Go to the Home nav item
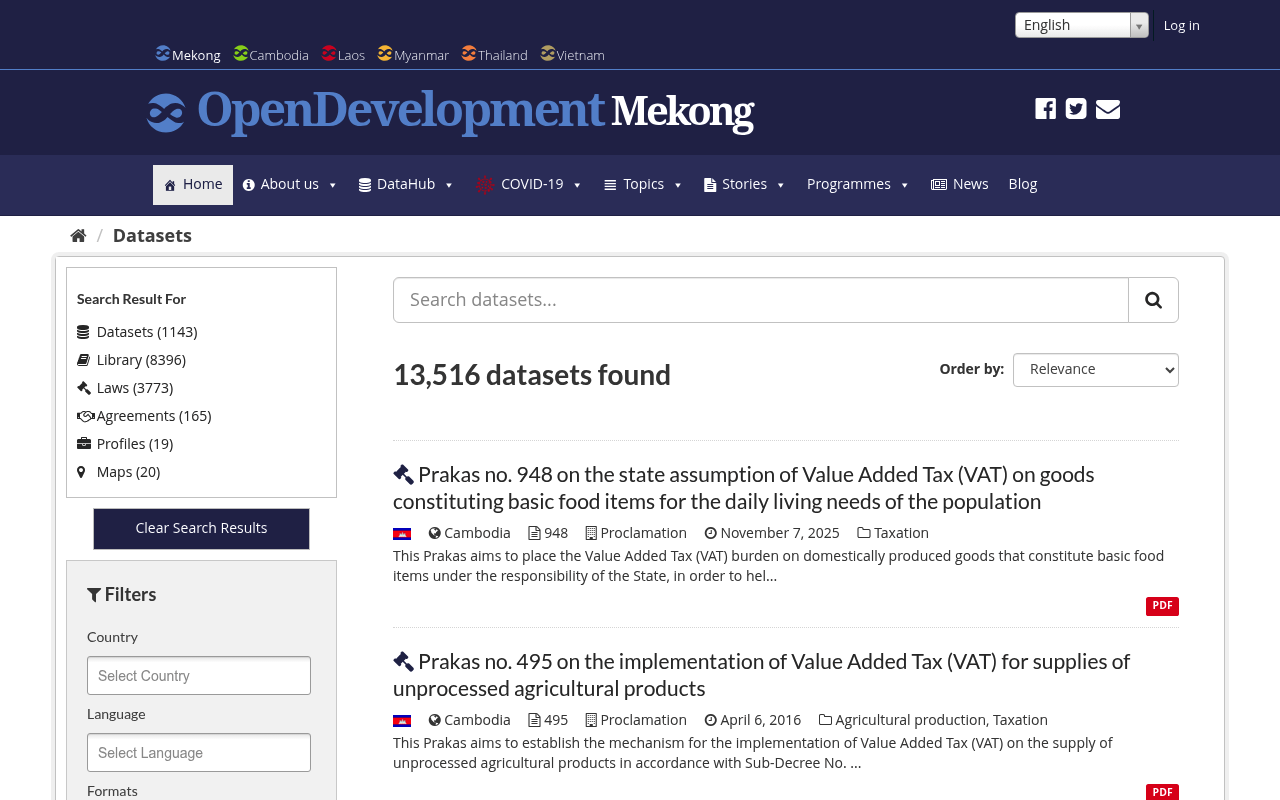 193,185
